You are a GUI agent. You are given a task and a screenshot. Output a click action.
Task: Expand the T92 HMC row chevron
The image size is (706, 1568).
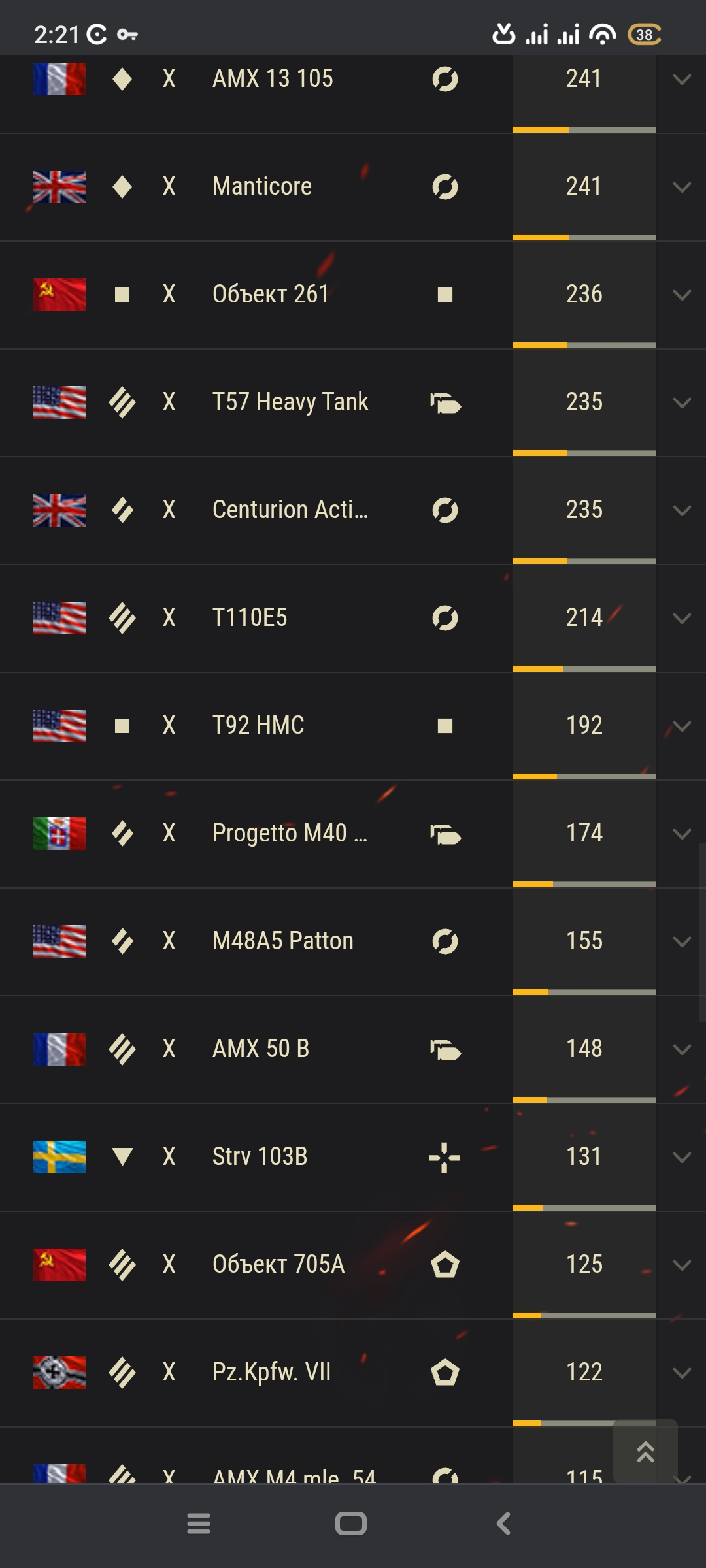tap(682, 727)
